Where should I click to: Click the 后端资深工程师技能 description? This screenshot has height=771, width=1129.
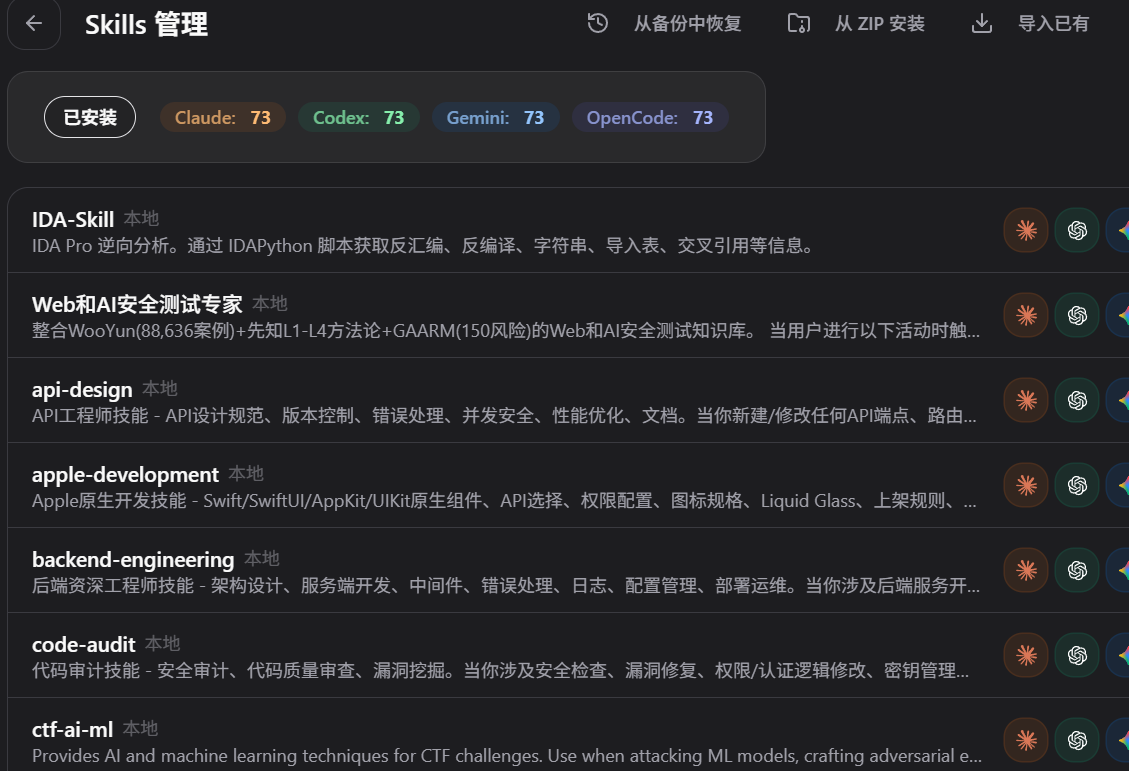[x=505, y=586]
